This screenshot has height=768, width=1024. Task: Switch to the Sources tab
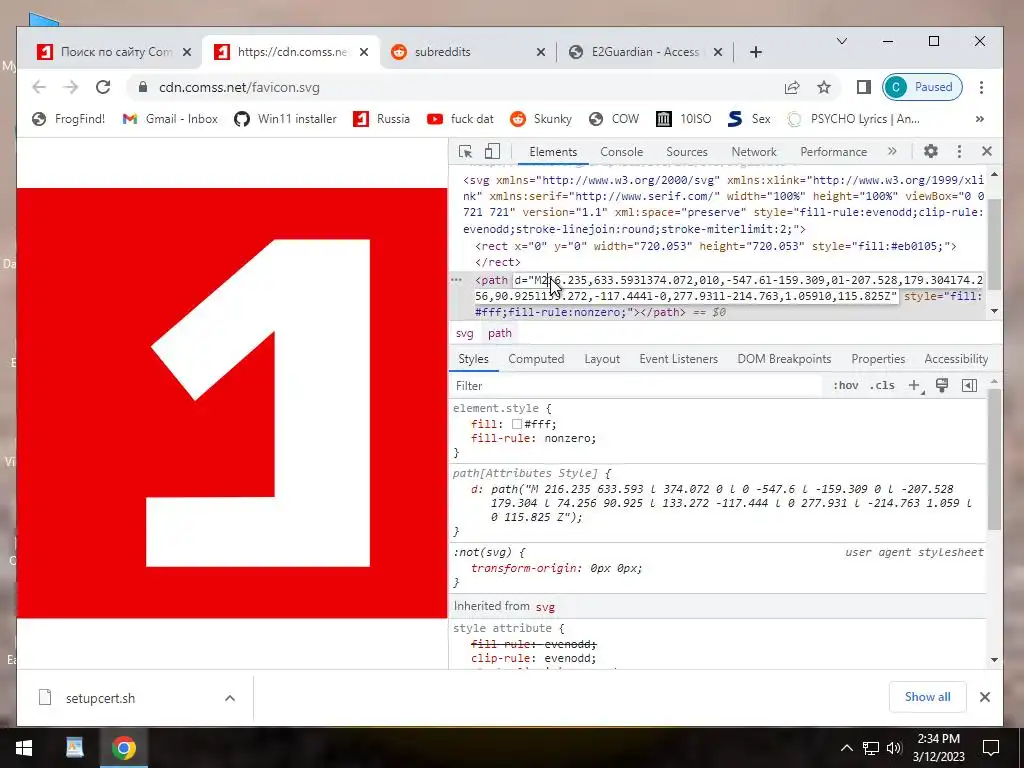coord(686,152)
